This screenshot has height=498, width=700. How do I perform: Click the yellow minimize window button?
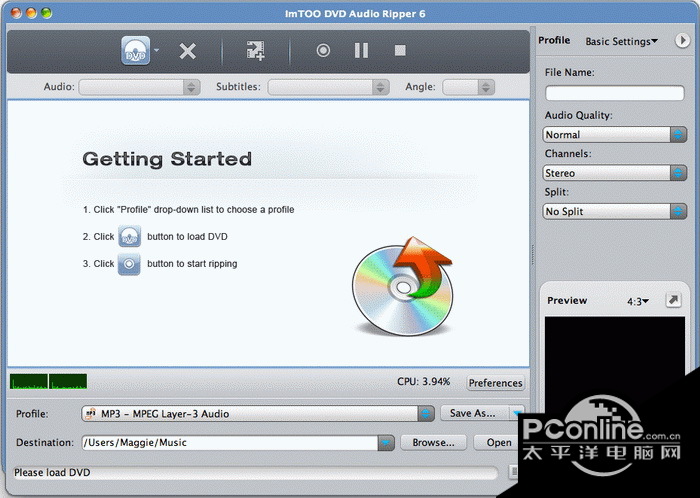[31, 13]
